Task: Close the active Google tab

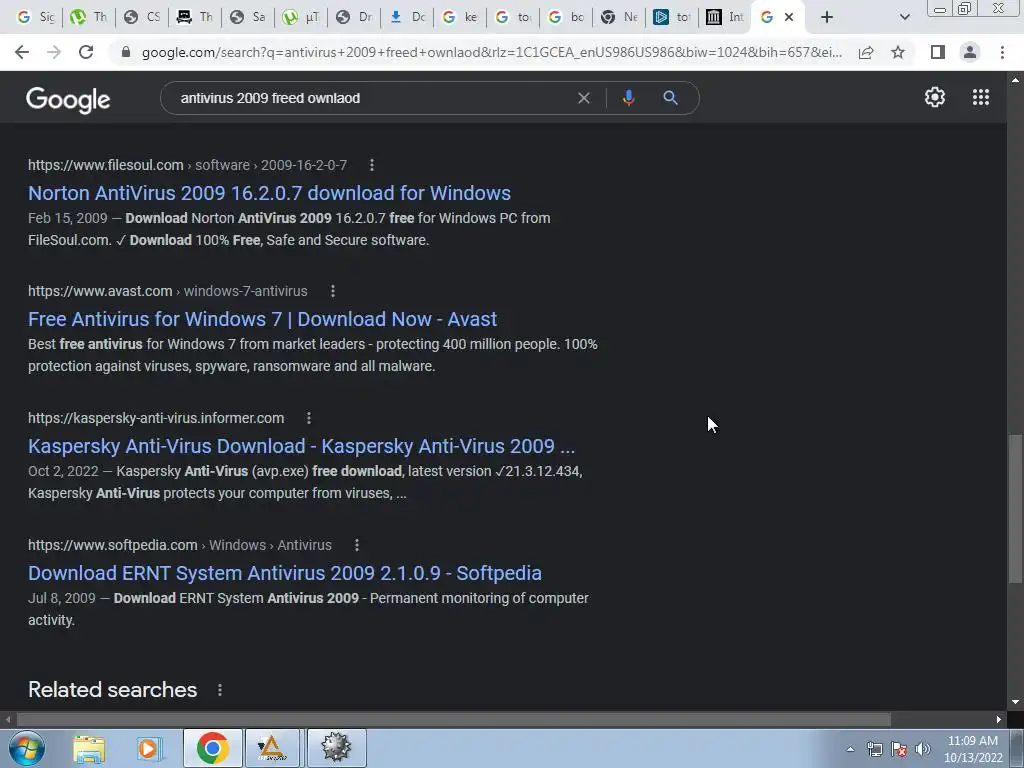Action: (x=789, y=17)
